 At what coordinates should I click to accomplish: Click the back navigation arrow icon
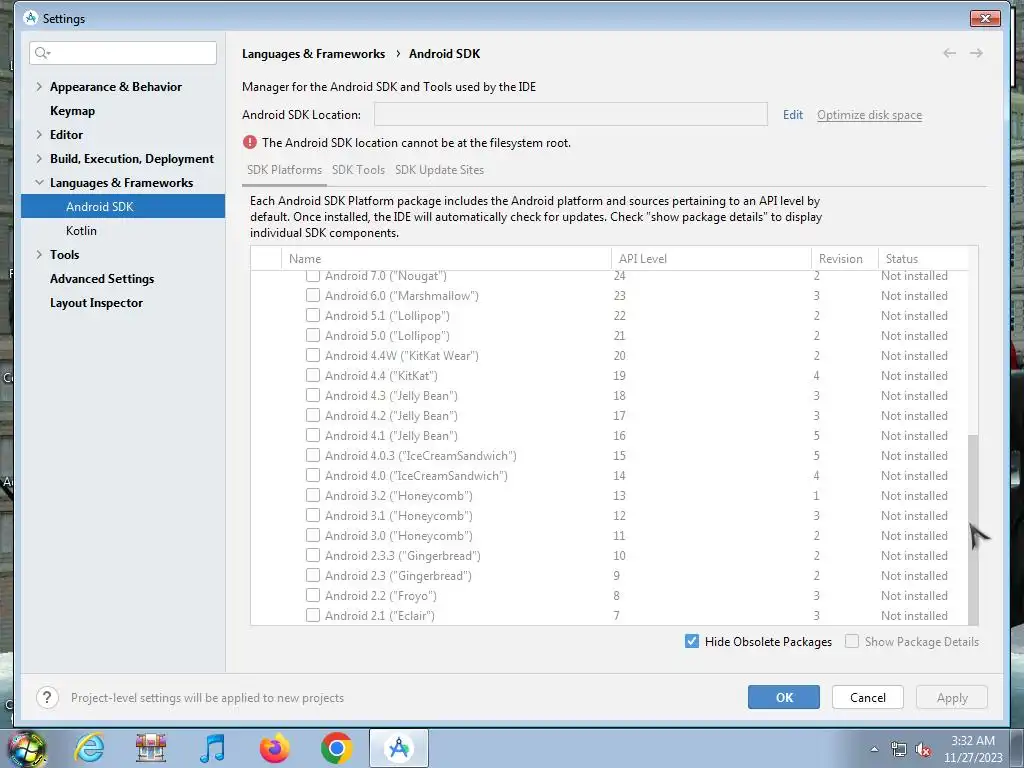(950, 53)
